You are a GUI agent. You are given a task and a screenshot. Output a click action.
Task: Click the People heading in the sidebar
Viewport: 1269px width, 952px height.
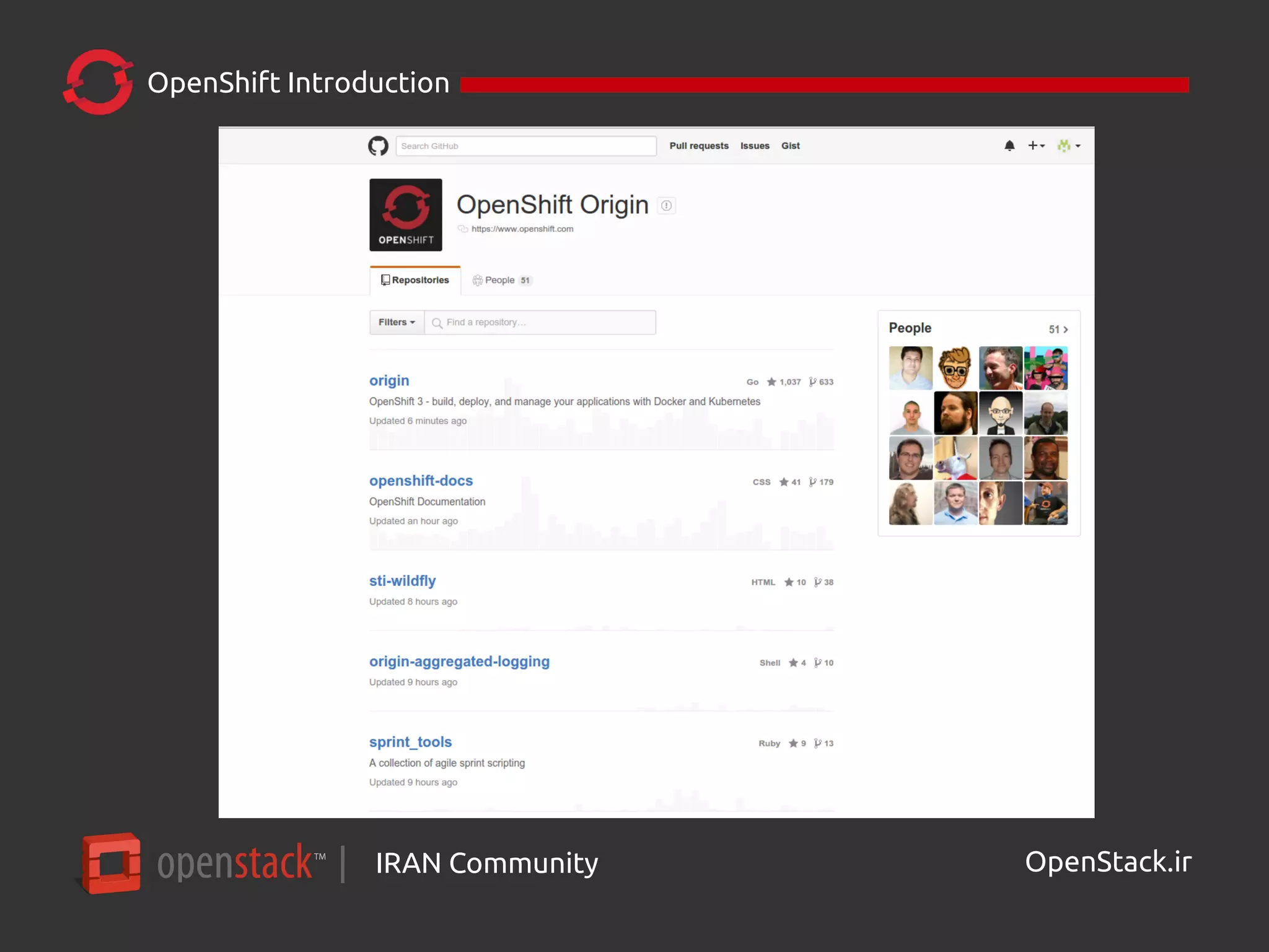click(x=910, y=328)
